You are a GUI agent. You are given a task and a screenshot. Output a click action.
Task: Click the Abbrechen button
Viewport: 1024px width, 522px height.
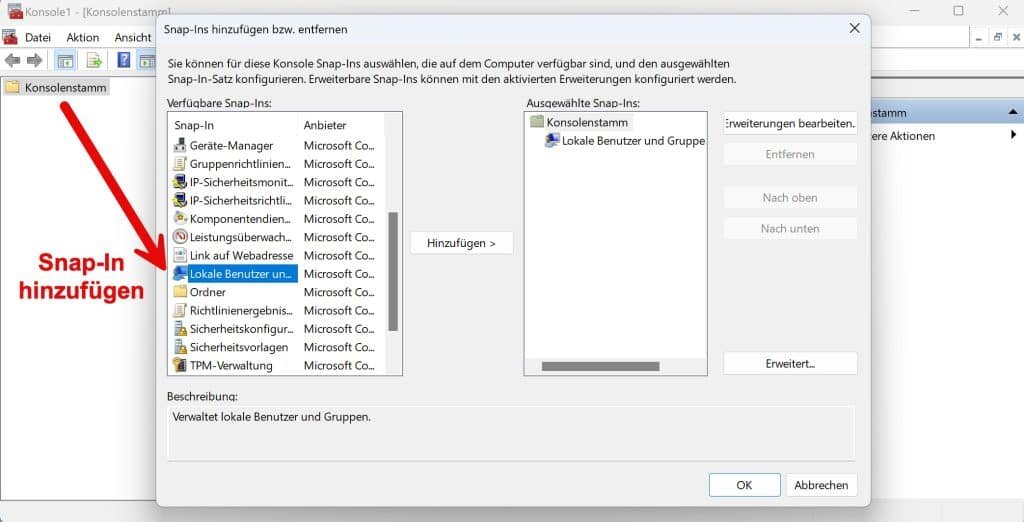[822, 485]
